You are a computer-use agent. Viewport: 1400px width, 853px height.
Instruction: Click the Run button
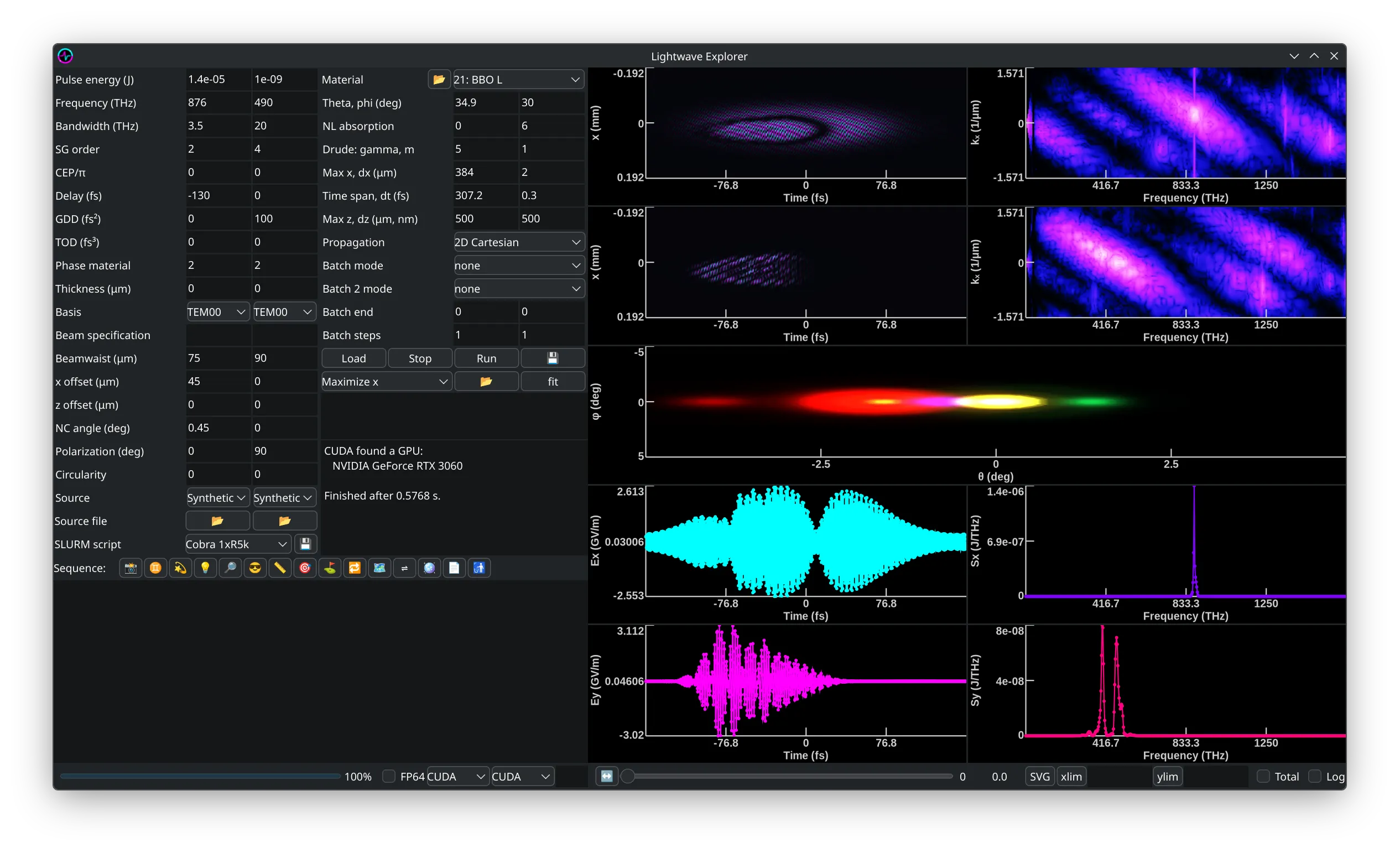pyautogui.click(x=486, y=358)
